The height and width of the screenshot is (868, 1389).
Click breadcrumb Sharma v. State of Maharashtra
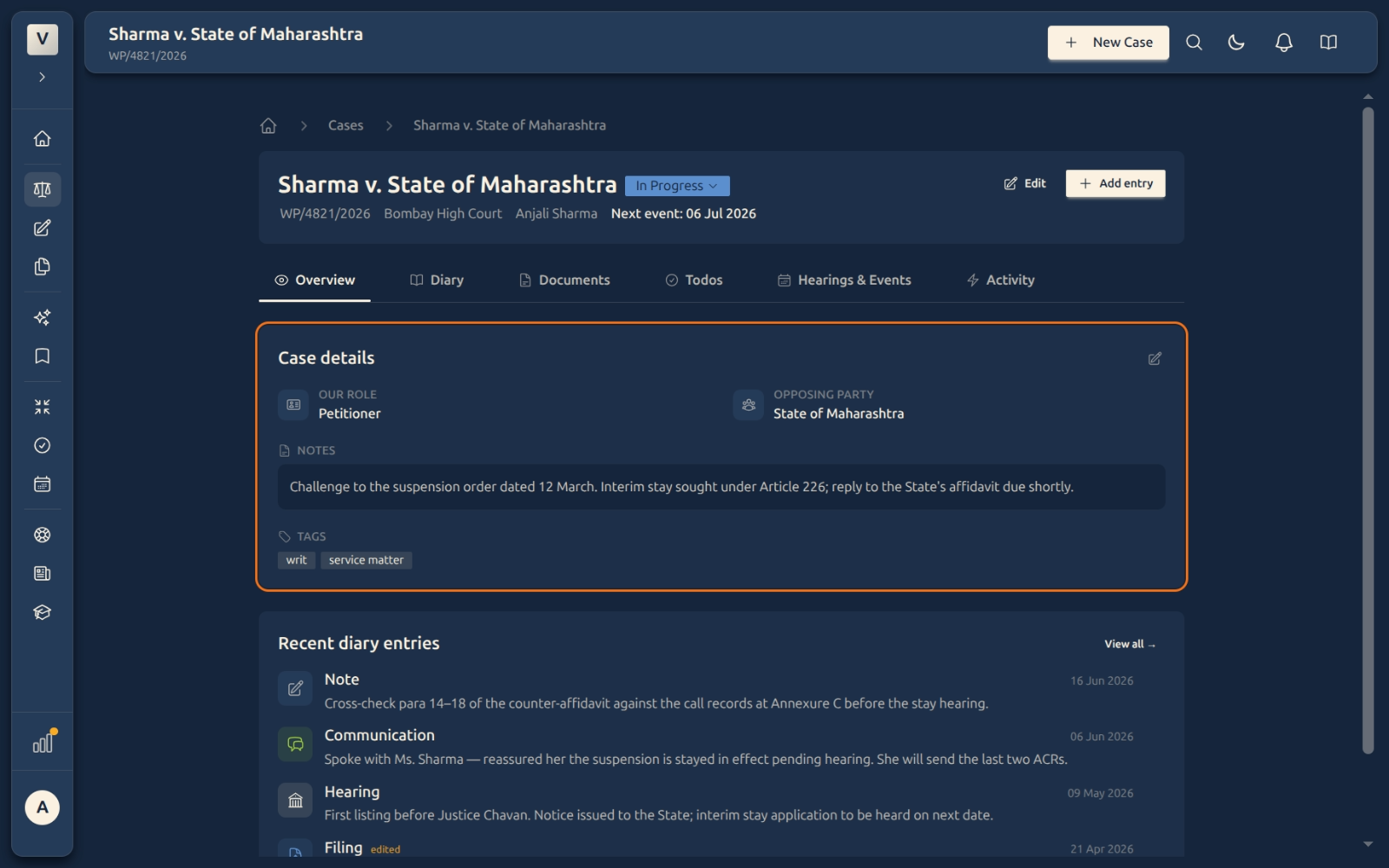pos(510,126)
